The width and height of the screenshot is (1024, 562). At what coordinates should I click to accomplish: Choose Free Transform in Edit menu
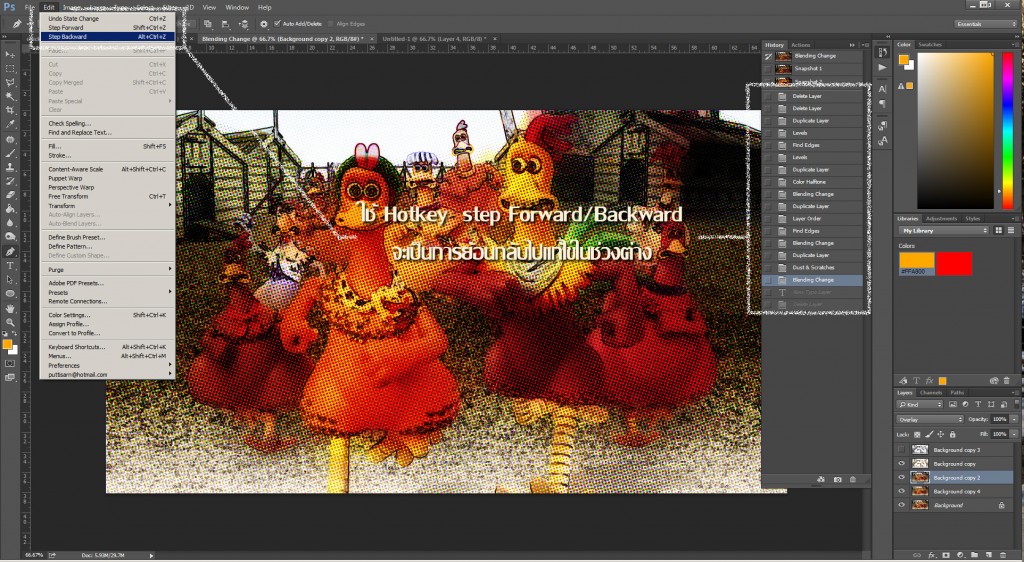pos(108,196)
